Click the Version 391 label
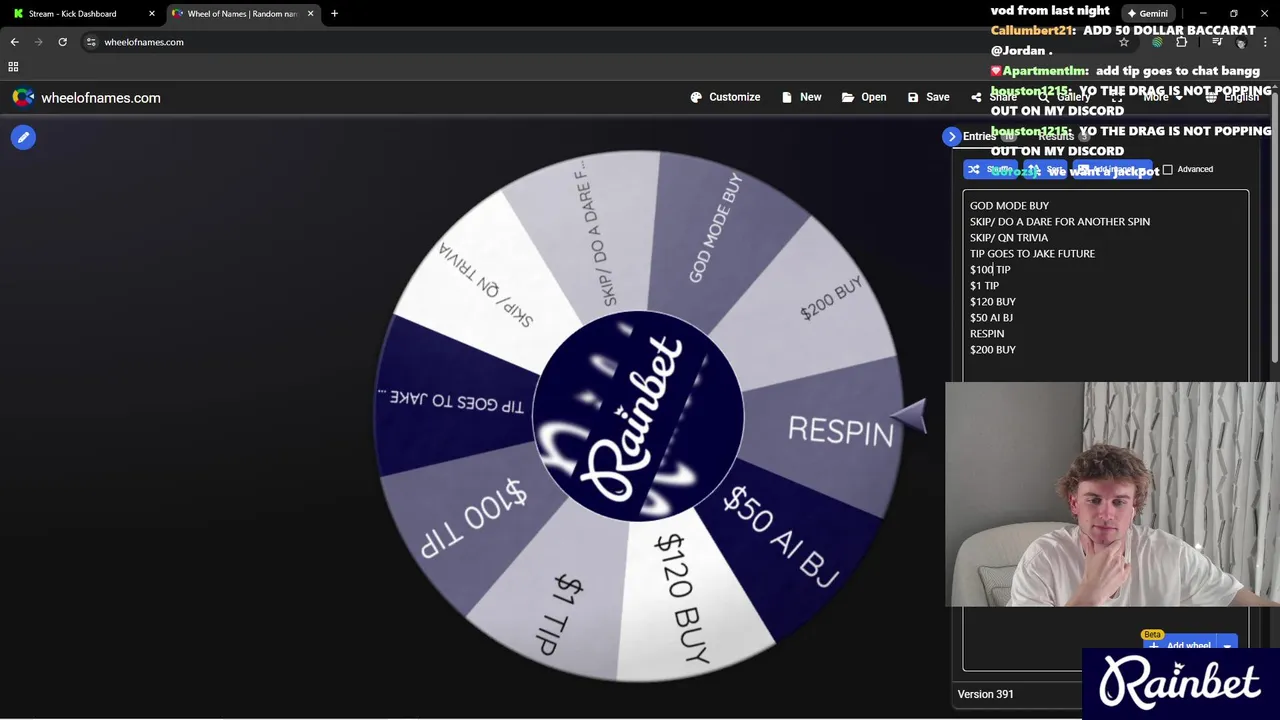1280x720 pixels. [x=985, y=694]
